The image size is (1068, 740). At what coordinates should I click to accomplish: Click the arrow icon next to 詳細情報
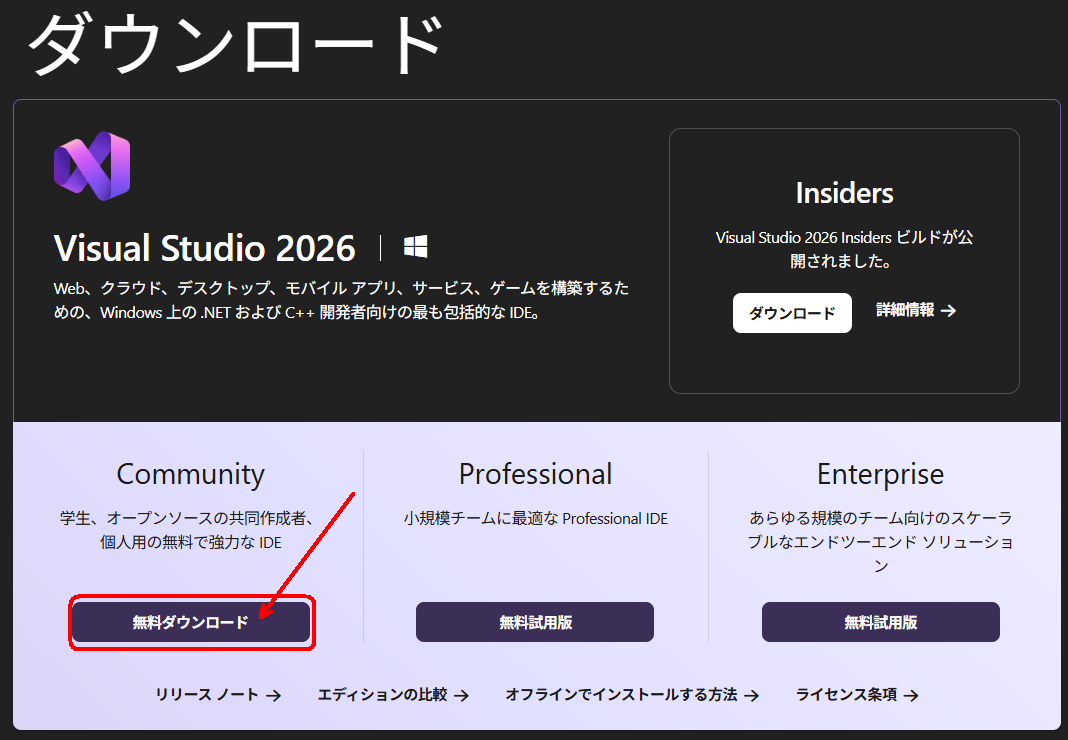(949, 311)
